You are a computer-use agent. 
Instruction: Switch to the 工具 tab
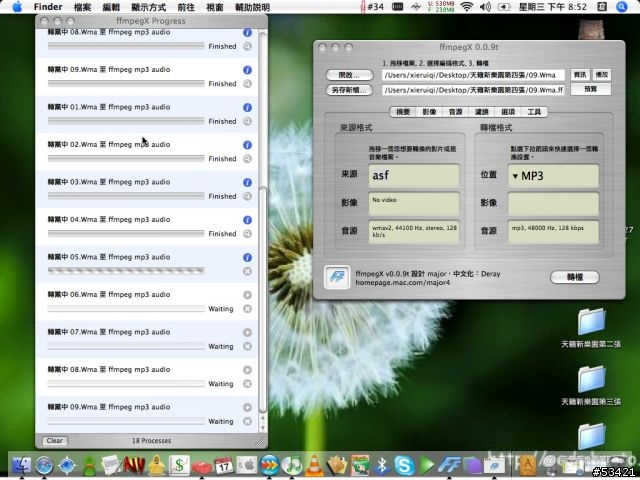(534, 112)
